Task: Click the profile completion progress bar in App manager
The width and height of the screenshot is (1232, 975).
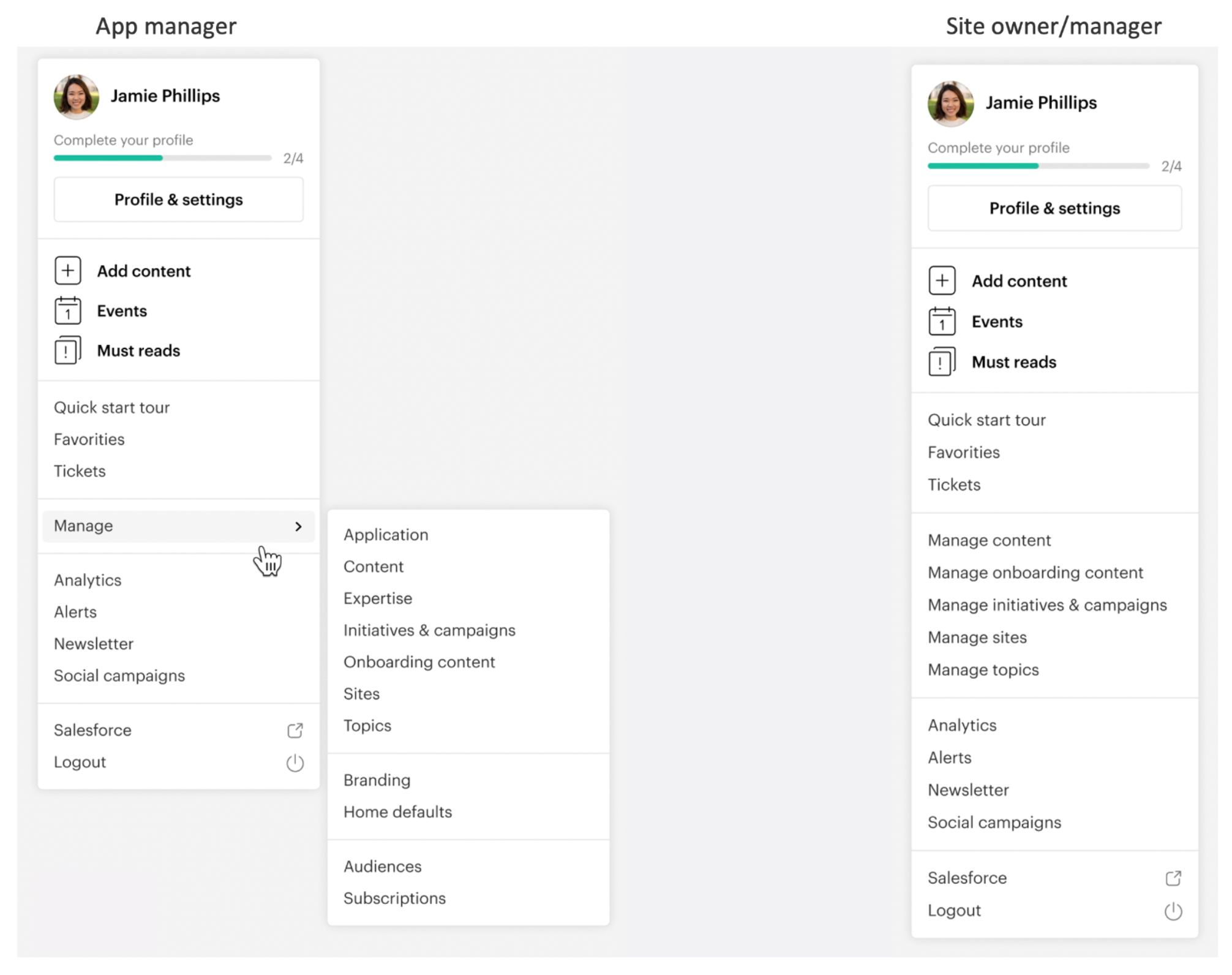Action: [162, 158]
